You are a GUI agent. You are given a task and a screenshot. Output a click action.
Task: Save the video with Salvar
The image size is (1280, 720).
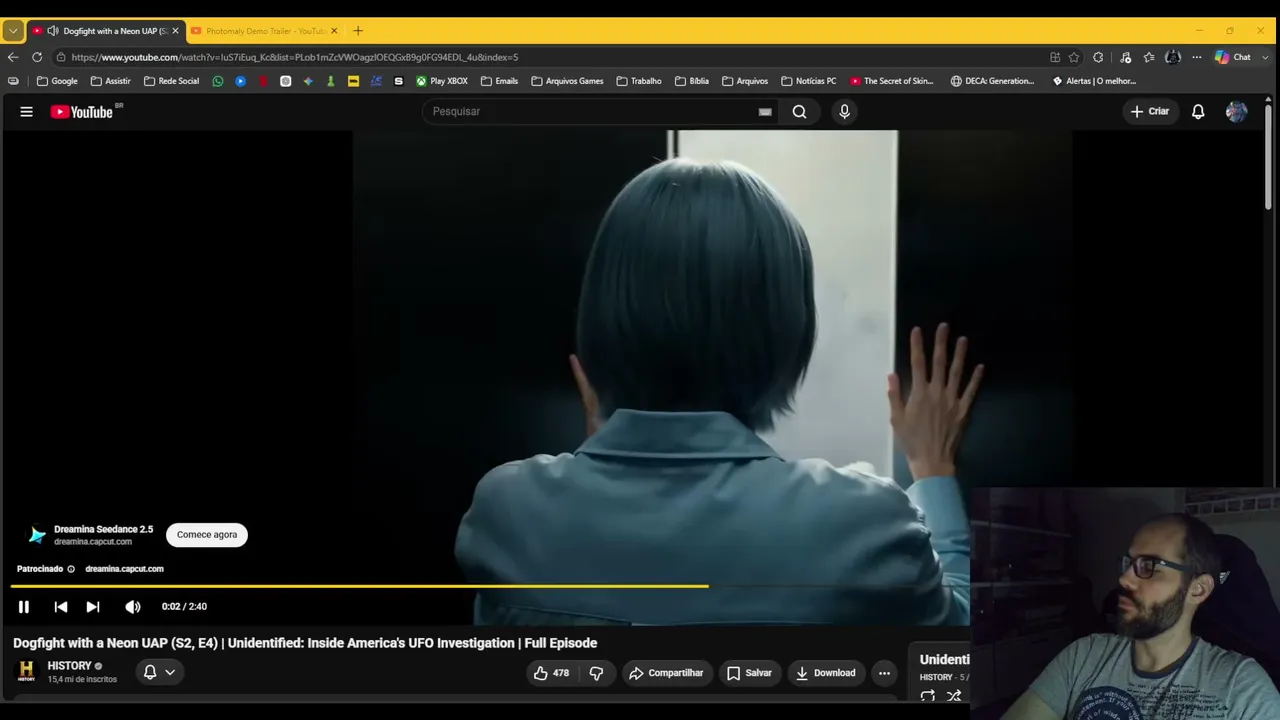[x=749, y=673]
